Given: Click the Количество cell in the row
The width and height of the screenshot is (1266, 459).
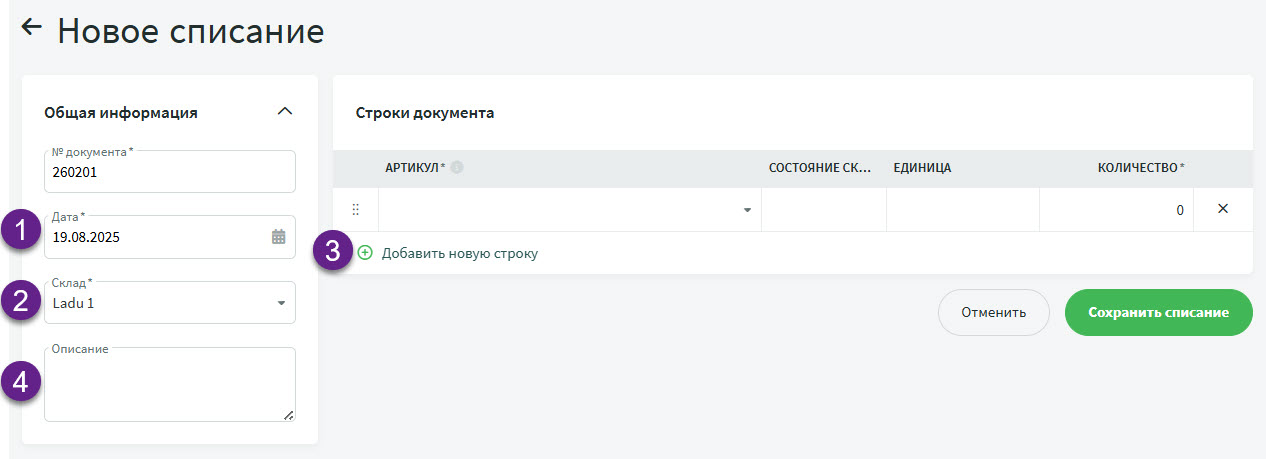Looking at the screenshot, I should click(x=1115, y=210).
